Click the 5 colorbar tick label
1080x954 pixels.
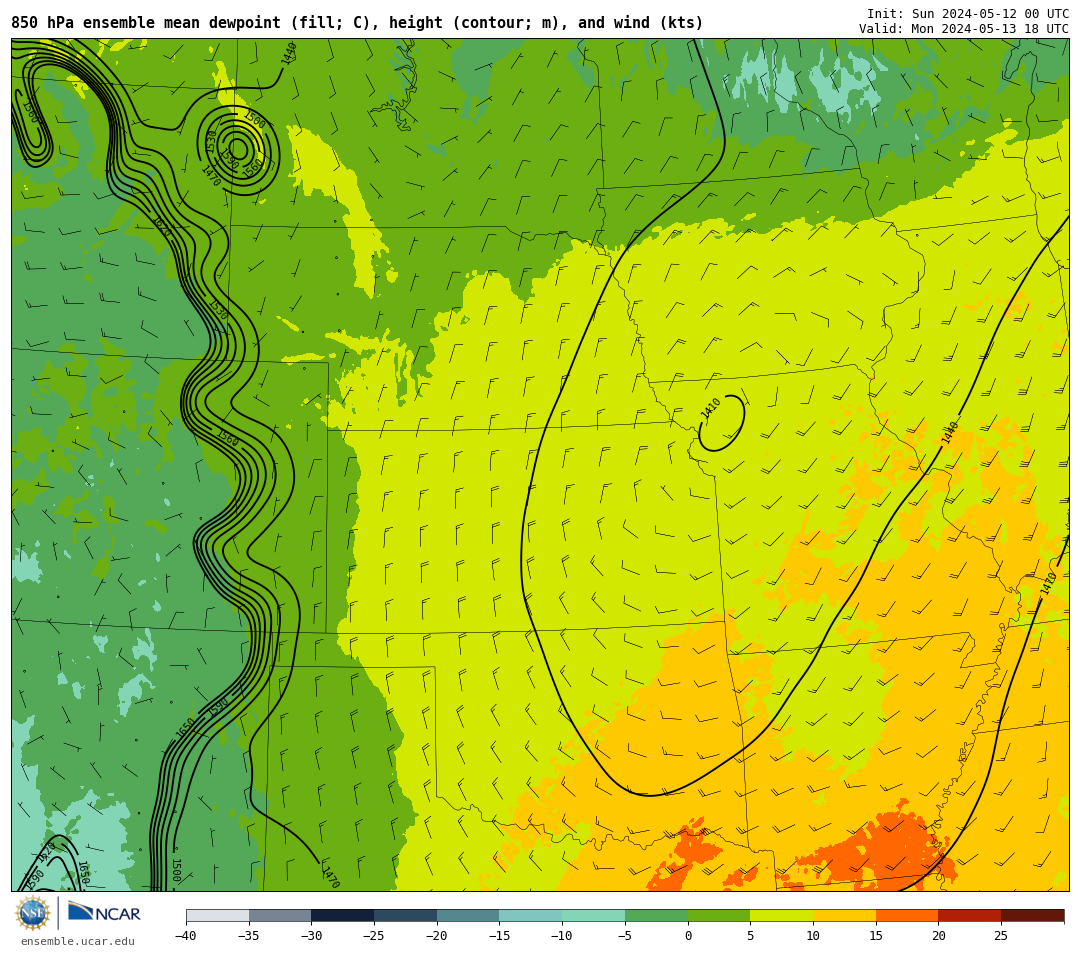(750, 935)
